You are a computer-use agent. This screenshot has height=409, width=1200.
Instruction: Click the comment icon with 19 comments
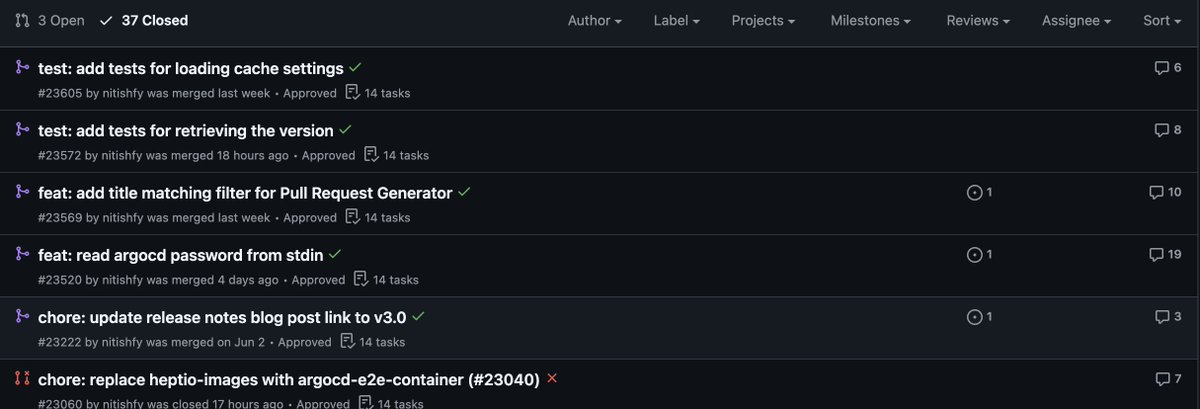click(1157, 254)
